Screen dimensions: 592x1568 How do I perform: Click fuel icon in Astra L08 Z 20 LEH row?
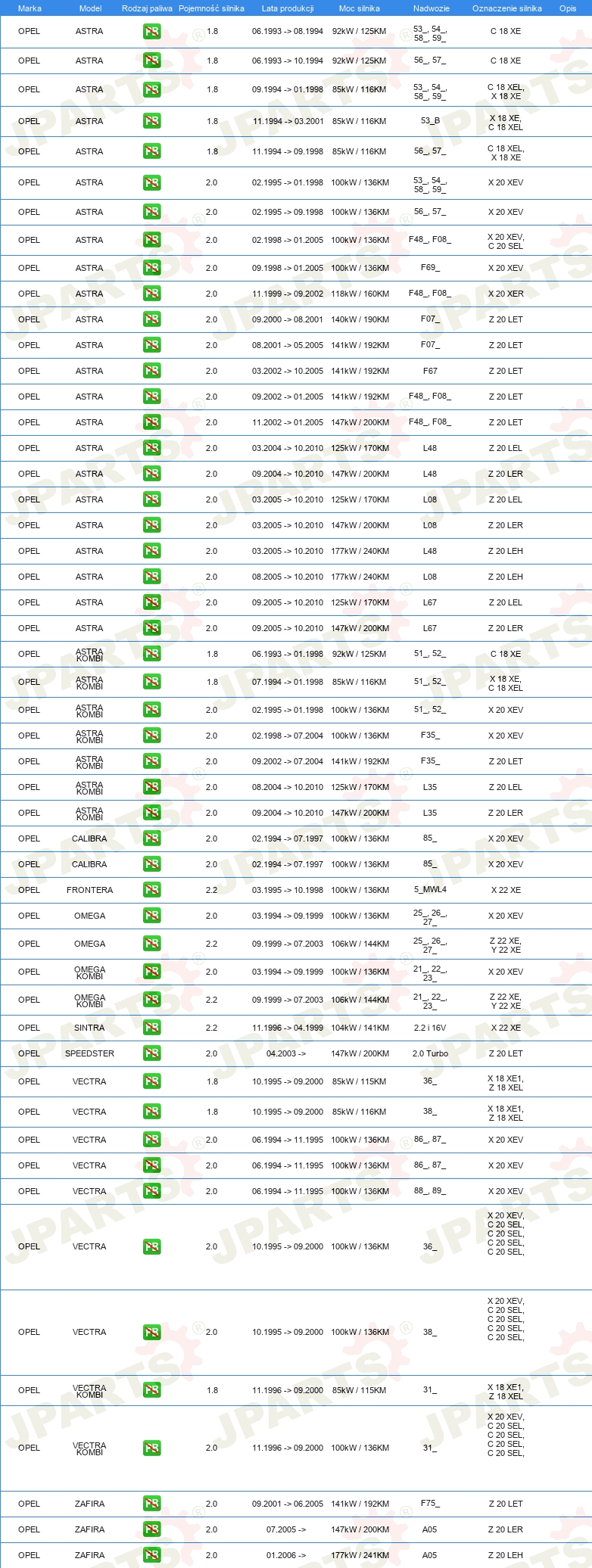point(151,577)
